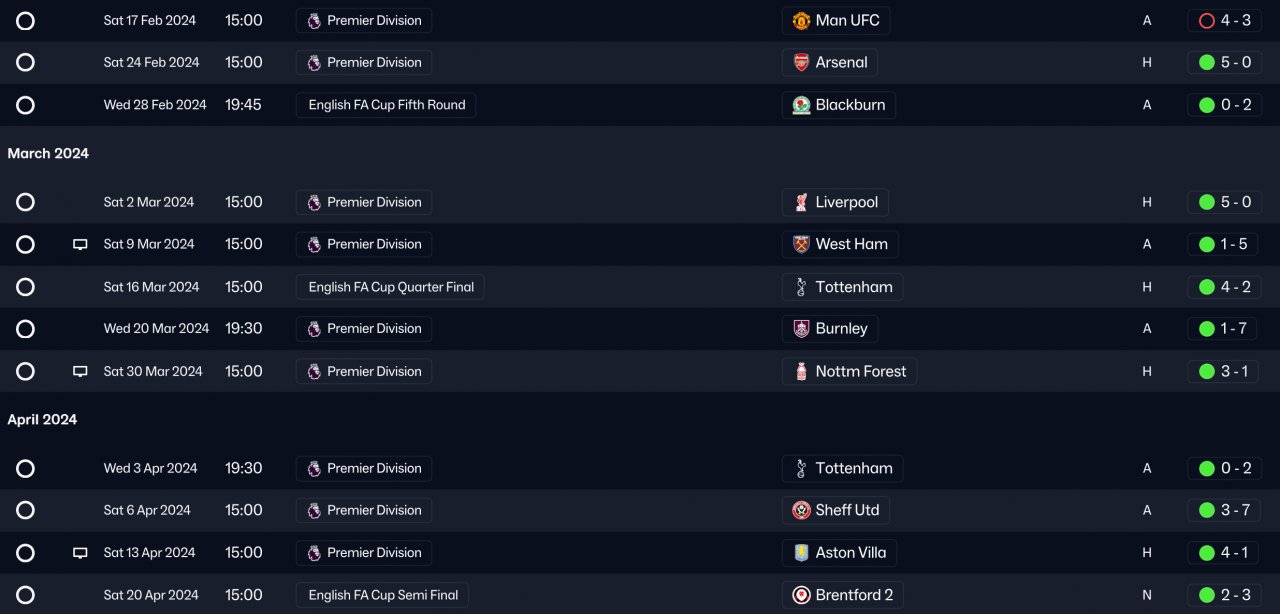Click the West Ham crest icon
This screenshot has width=1280, height=614.
pyautogui.click(x=801, y=245)
